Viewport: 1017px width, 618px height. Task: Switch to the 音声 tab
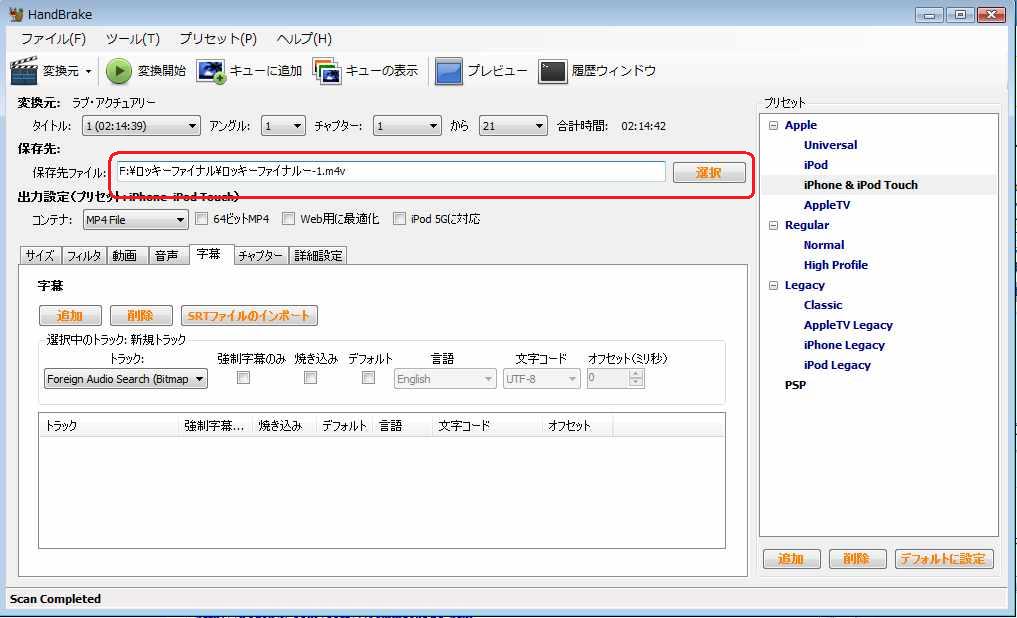point(166,256)
